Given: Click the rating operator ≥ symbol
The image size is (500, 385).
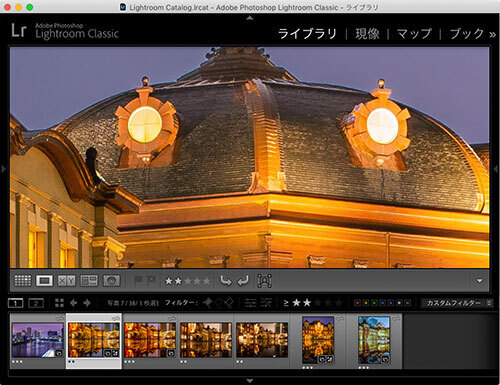Looking at the screenshot, I should (x=286, y=303).
